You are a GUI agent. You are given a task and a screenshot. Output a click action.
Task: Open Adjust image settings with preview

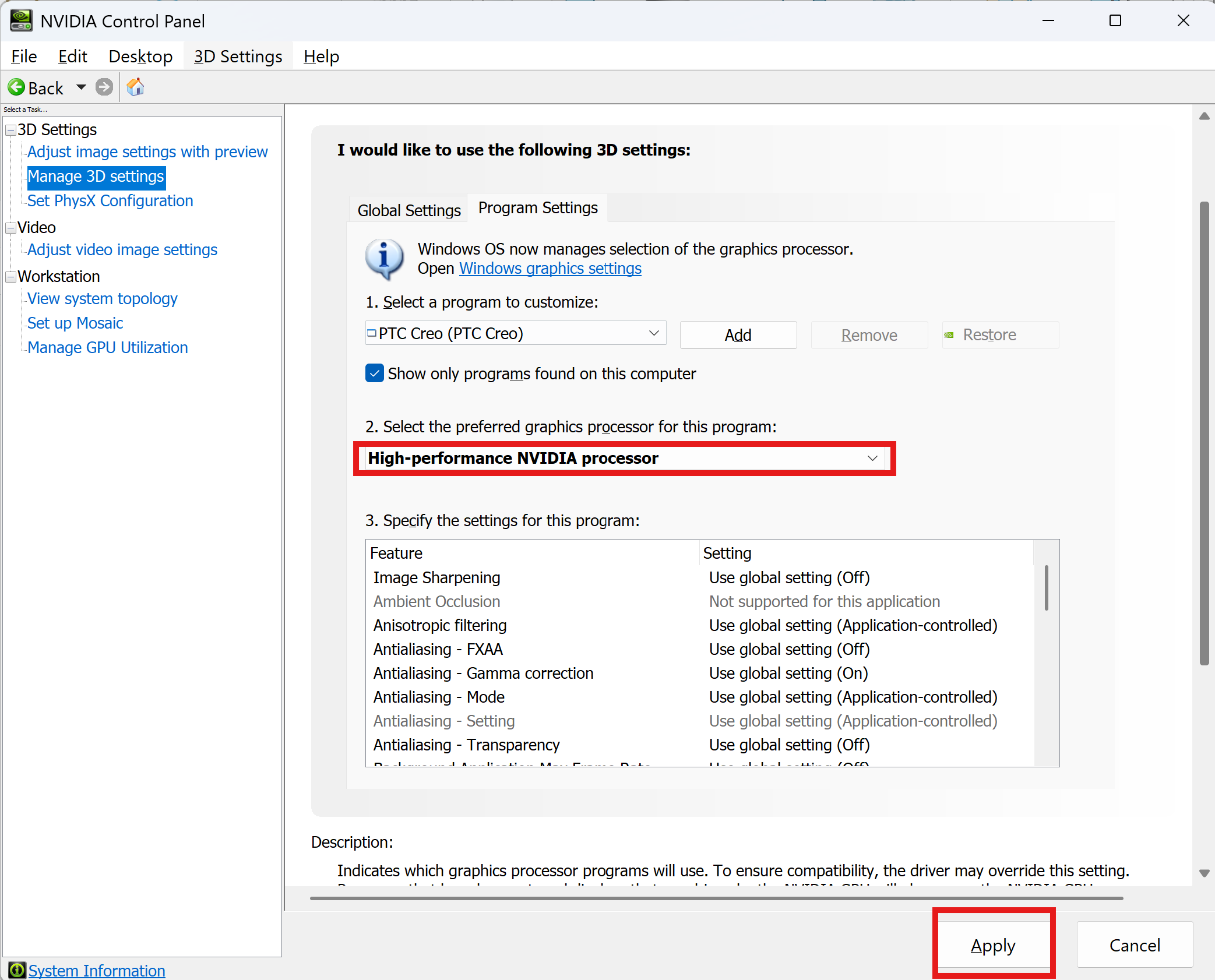pyautogui.click(x=147, y=152)
